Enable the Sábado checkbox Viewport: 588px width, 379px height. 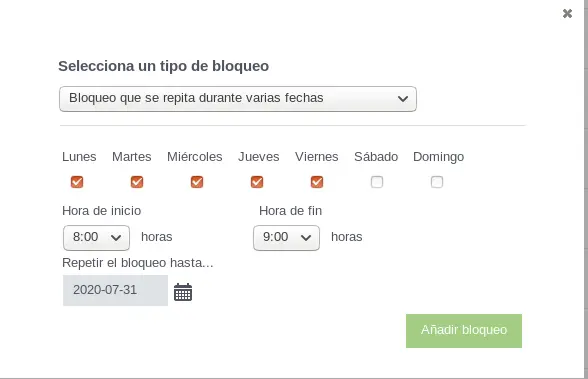(x=377, y=182)
